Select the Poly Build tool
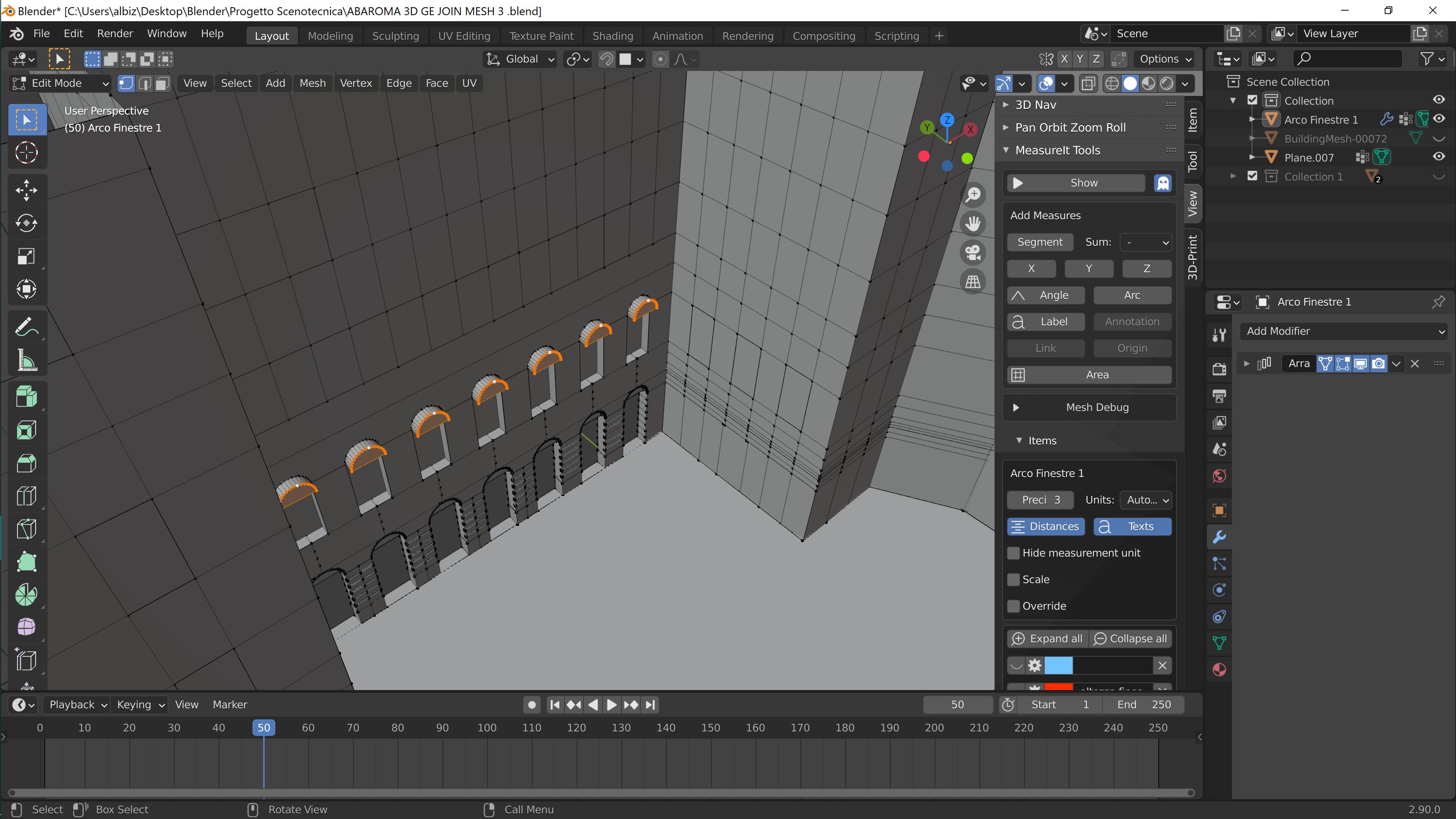 pos(26,562)
